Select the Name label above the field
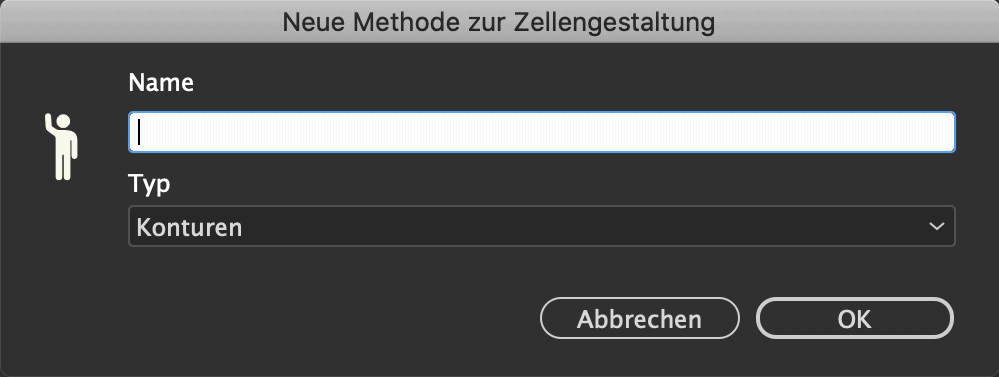The width and height of the screenshot is (999, 377). pos(161,83)
